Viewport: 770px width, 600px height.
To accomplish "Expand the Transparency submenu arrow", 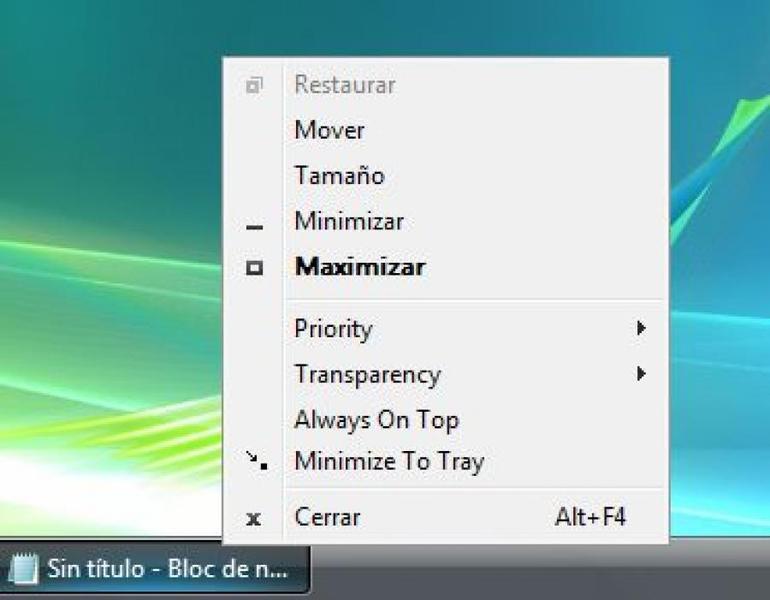I will [x=640, y=374].
